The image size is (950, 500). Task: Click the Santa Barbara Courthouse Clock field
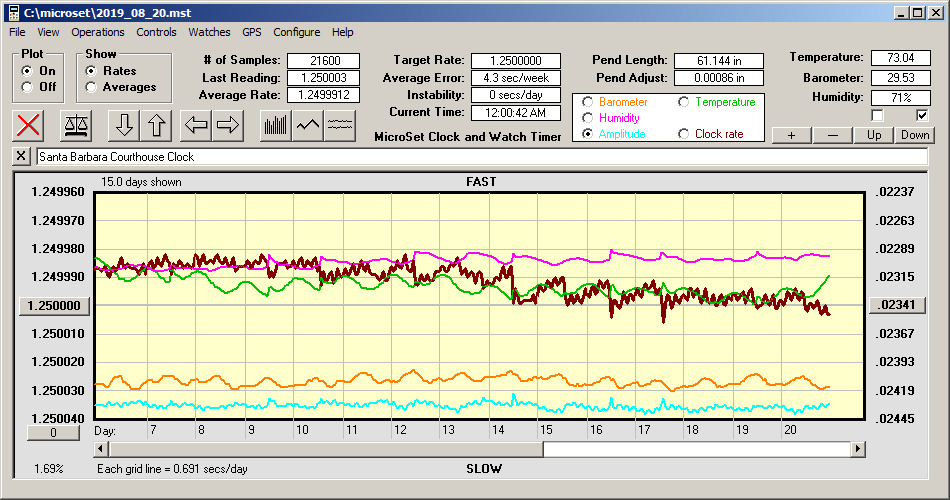click(x=482, y=156)
